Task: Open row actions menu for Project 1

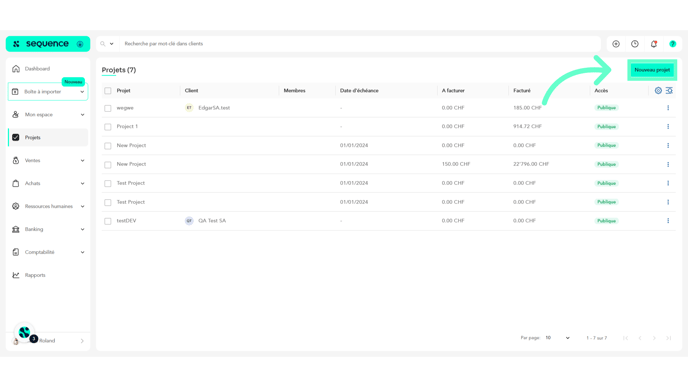Action: click(x=668, y=126)
